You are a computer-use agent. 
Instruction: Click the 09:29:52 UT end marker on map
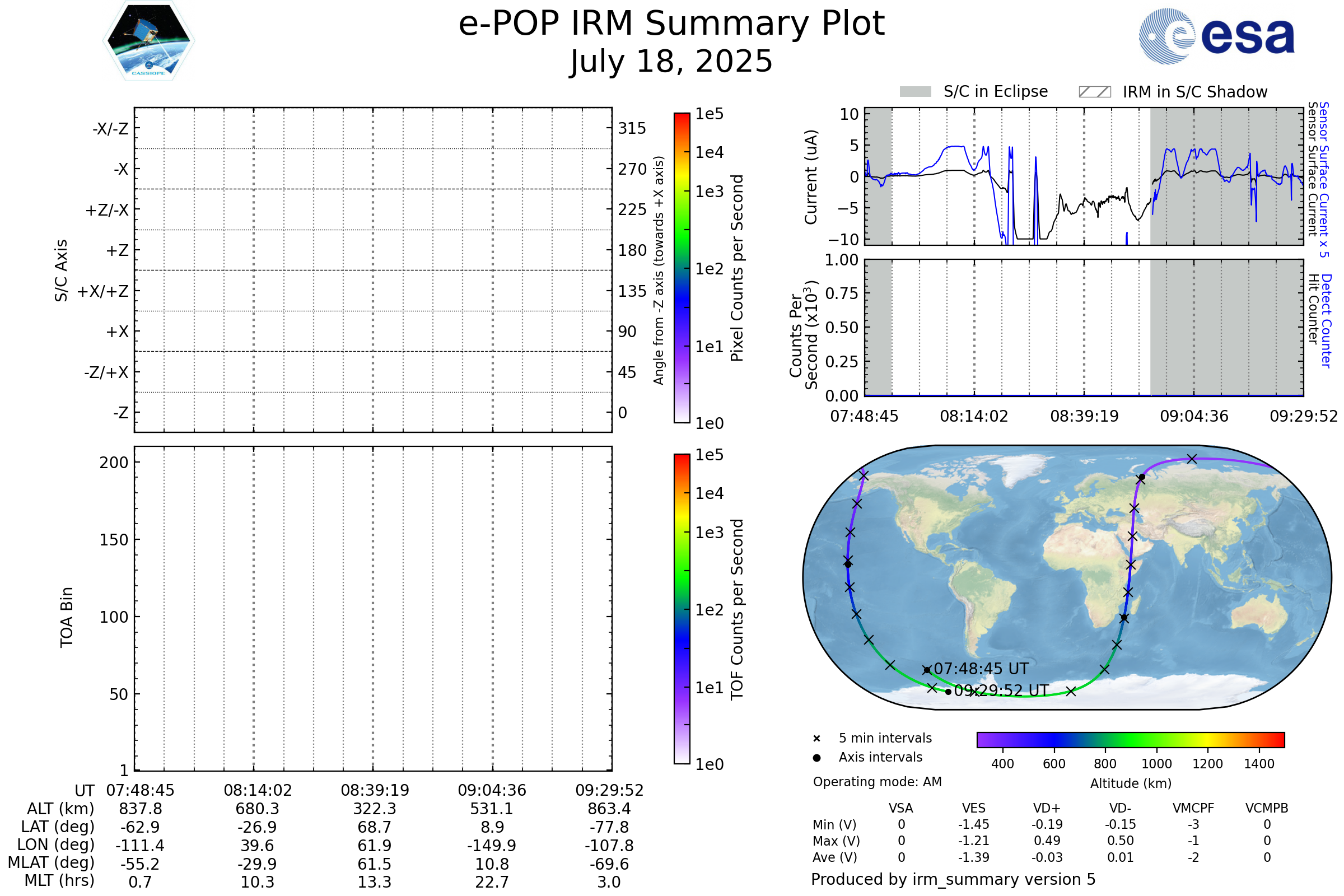coord(949,692)
